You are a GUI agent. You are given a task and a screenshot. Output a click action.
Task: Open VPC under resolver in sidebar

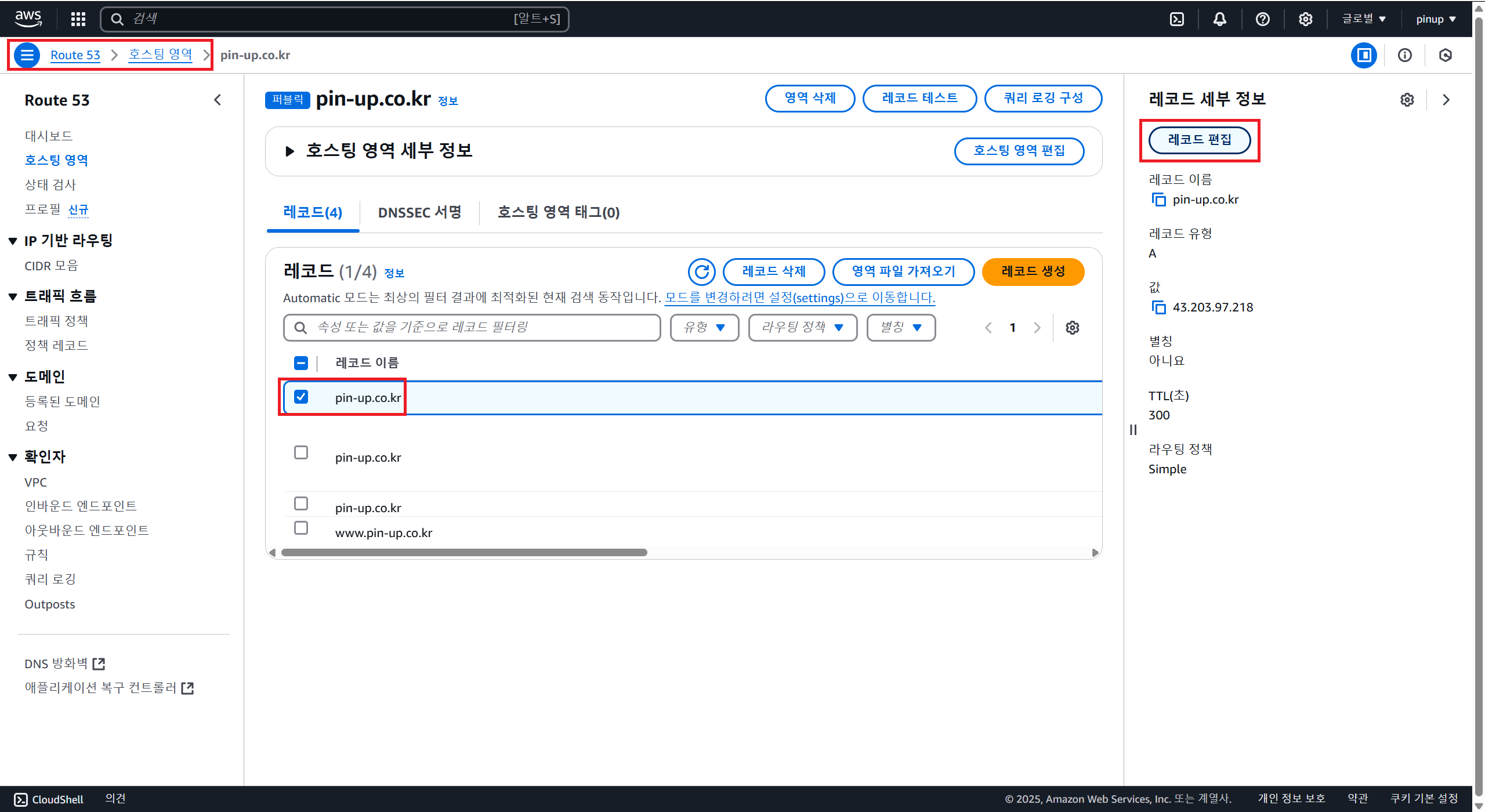coord(35,482)
